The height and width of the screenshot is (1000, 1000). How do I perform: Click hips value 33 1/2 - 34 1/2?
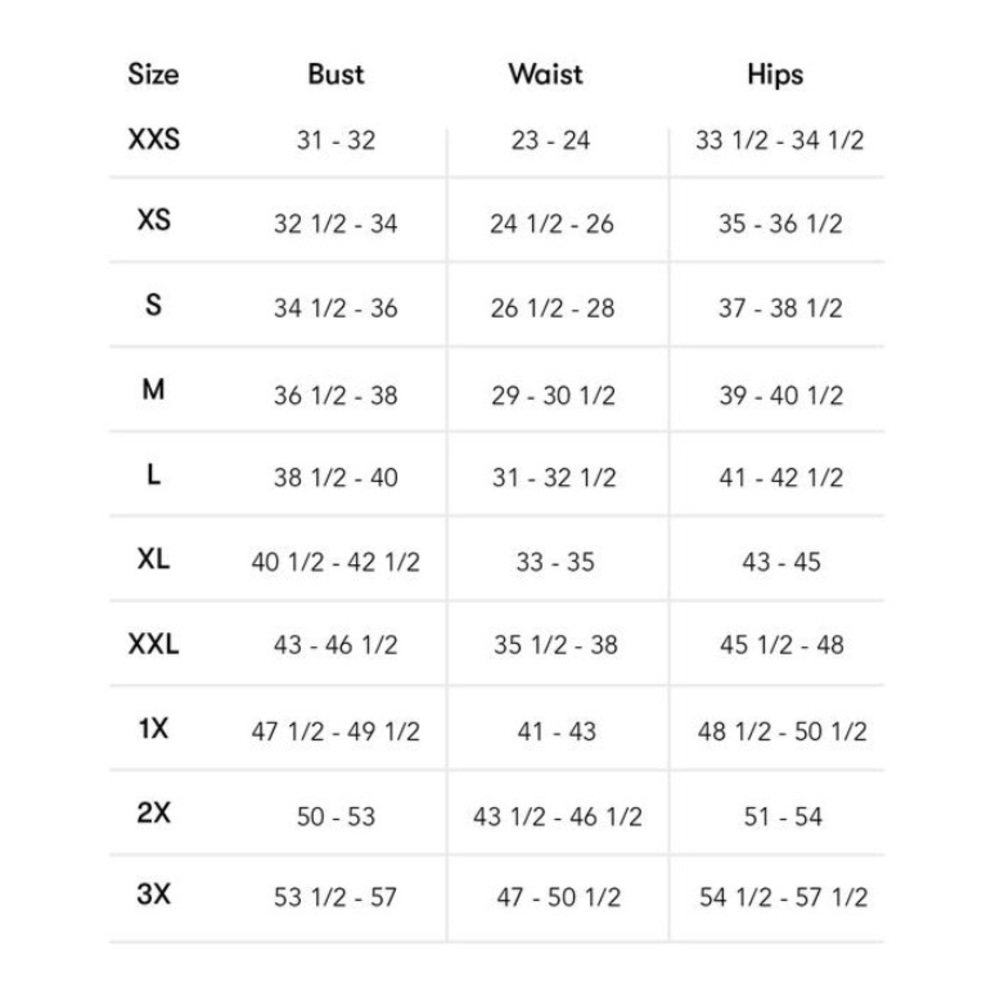[780, 140]
